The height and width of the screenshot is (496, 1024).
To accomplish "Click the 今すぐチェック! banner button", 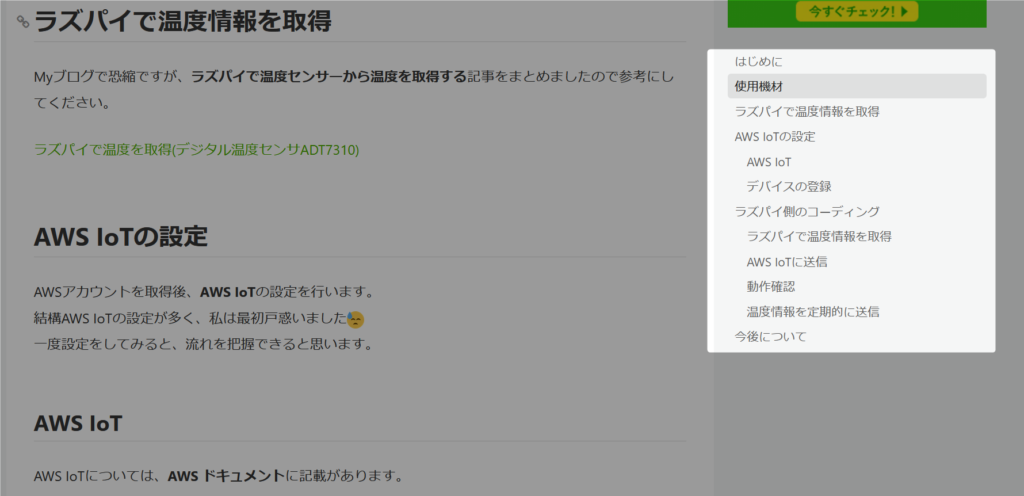I will 857,11.
